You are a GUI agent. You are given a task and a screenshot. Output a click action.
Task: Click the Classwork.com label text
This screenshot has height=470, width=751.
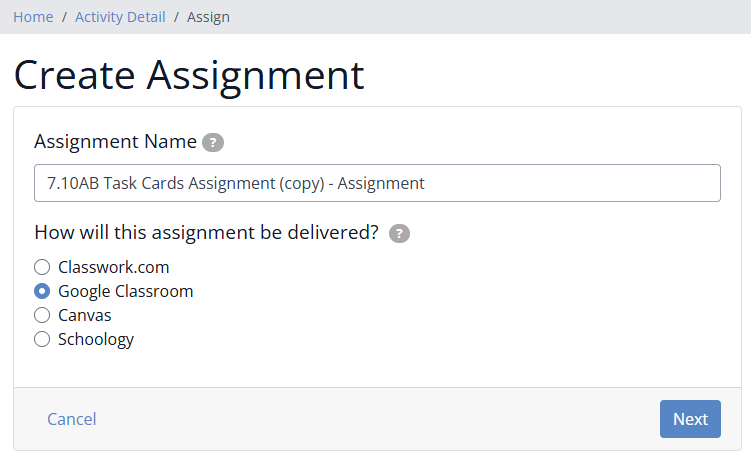coord(114,267)
